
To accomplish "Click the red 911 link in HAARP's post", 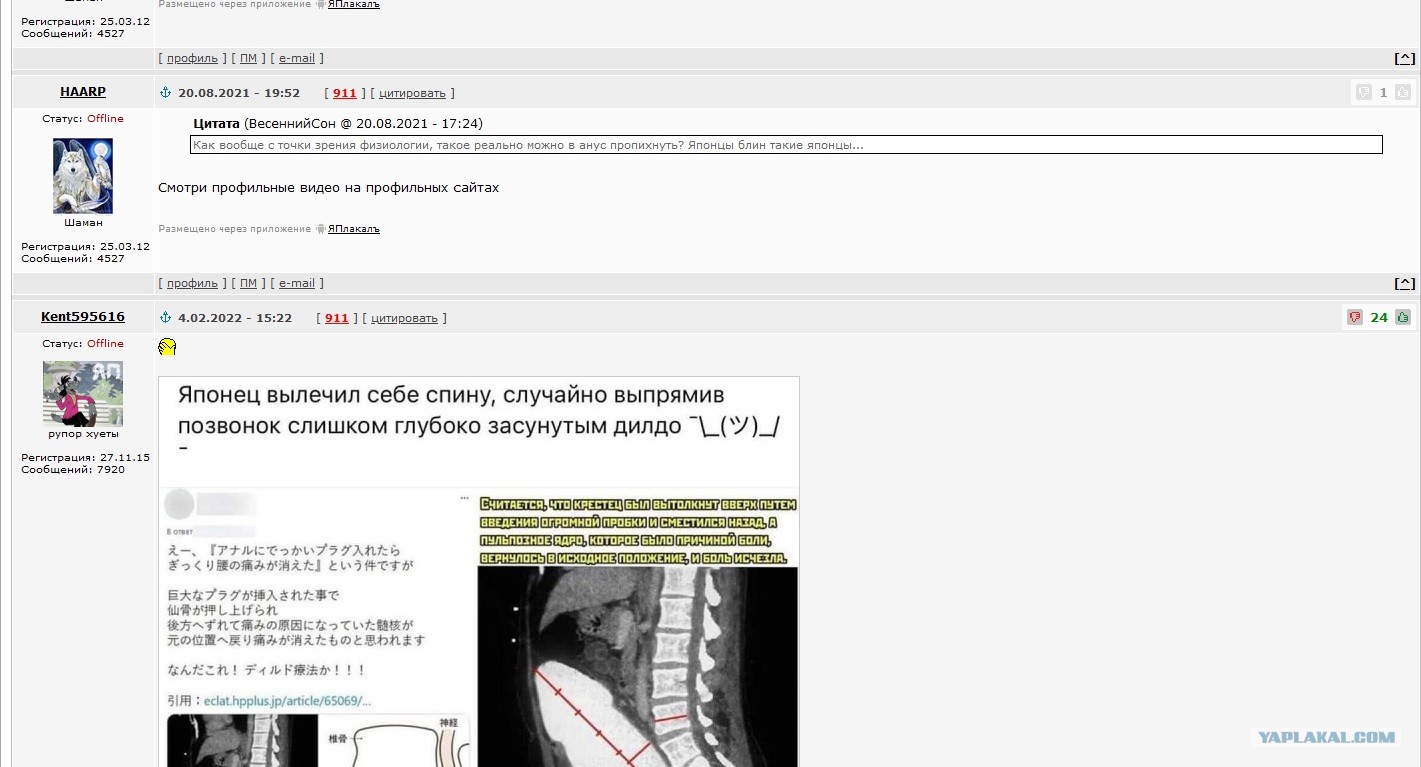I will [x=344, y=93].
